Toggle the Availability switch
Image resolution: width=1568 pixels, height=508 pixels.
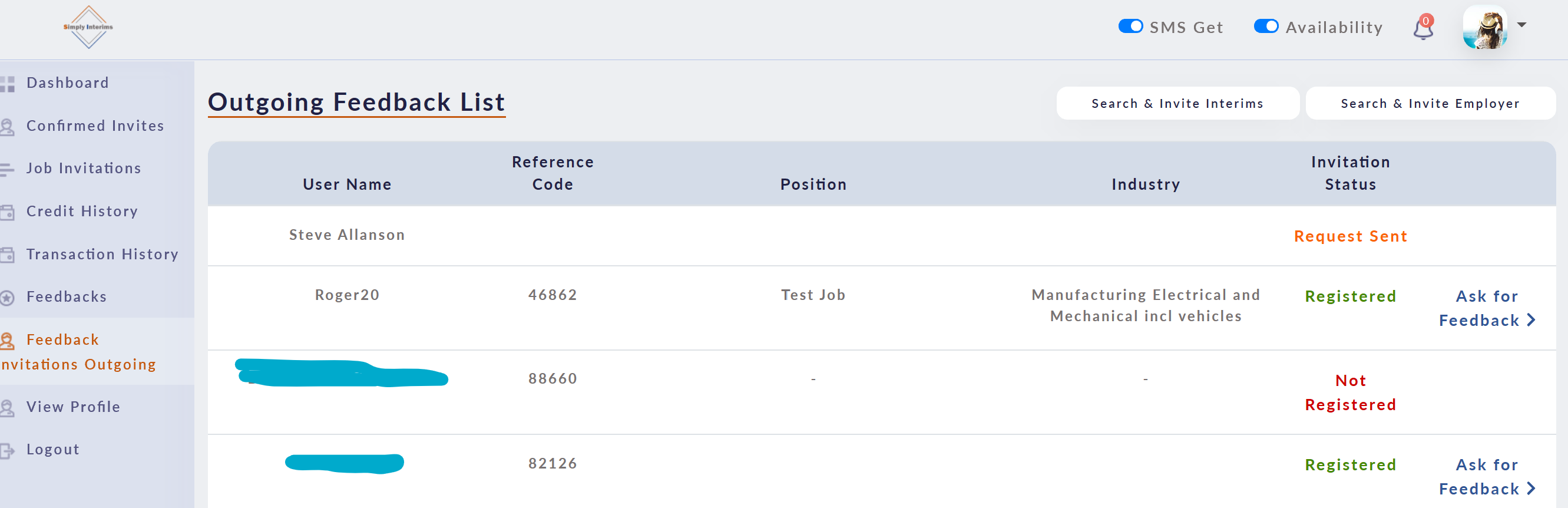[x=1266, y=27]
